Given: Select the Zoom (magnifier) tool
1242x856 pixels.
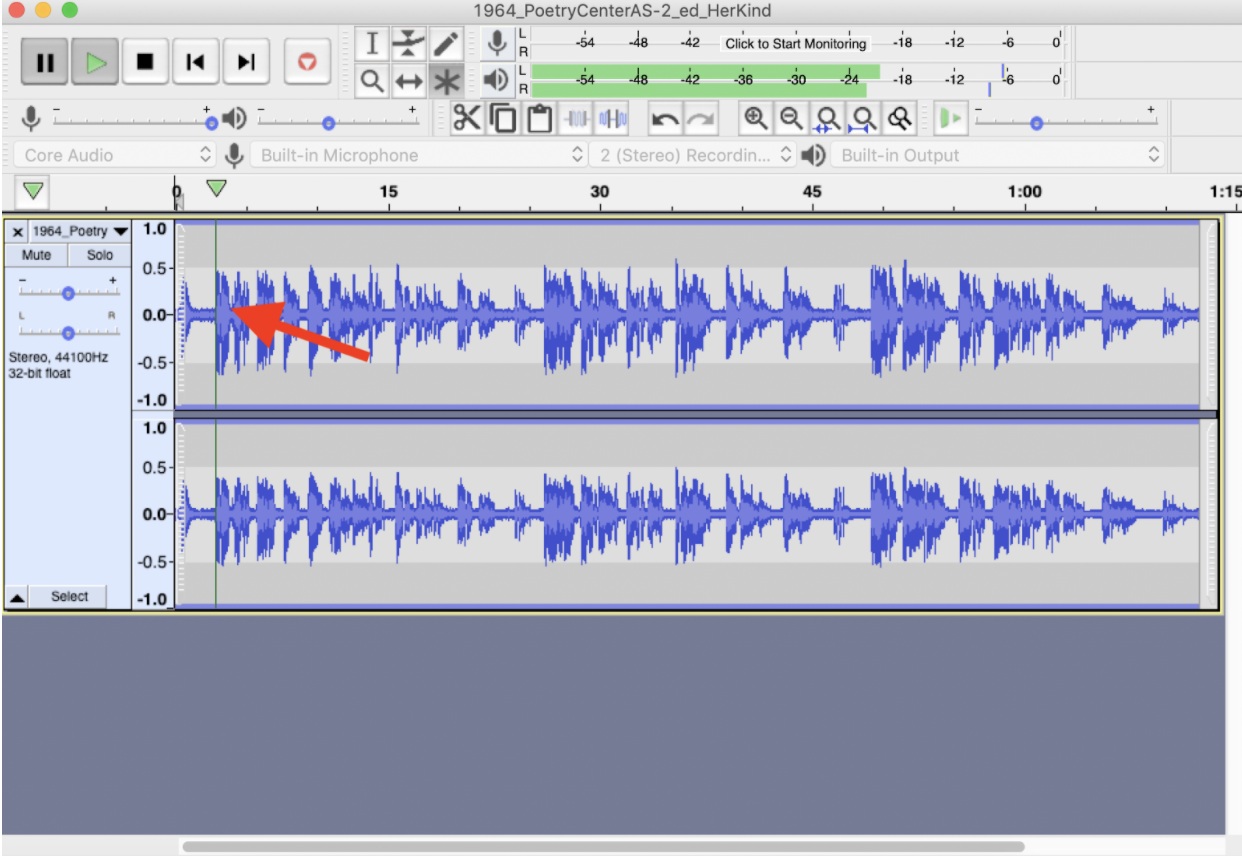Looking at the screenshot, I should (x=373, y=81).
